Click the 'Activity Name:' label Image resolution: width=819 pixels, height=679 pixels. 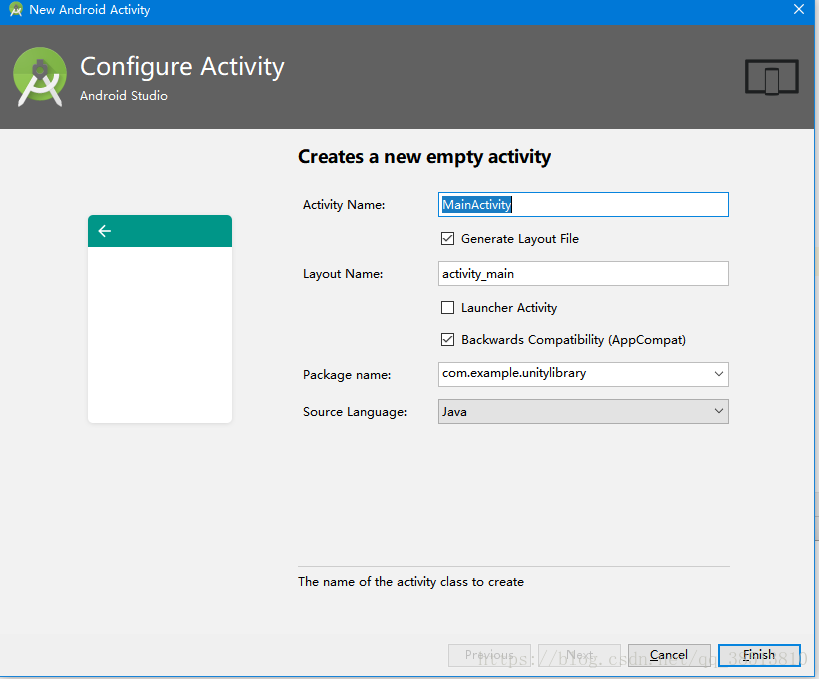tap(344, 205)
